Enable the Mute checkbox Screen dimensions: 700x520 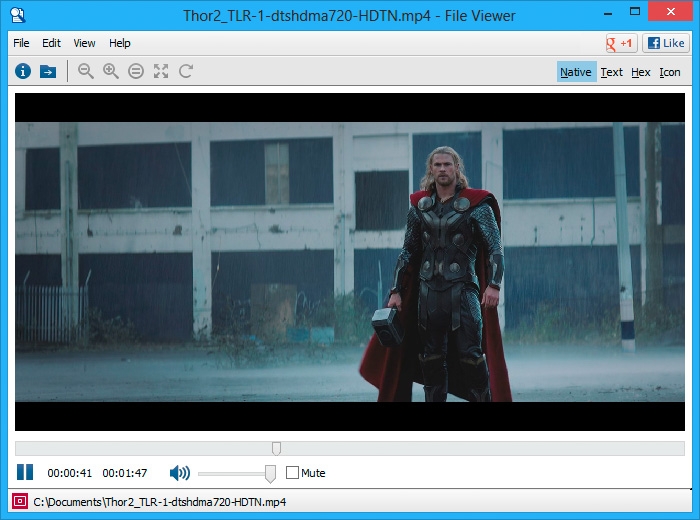(x=292, y=473)
